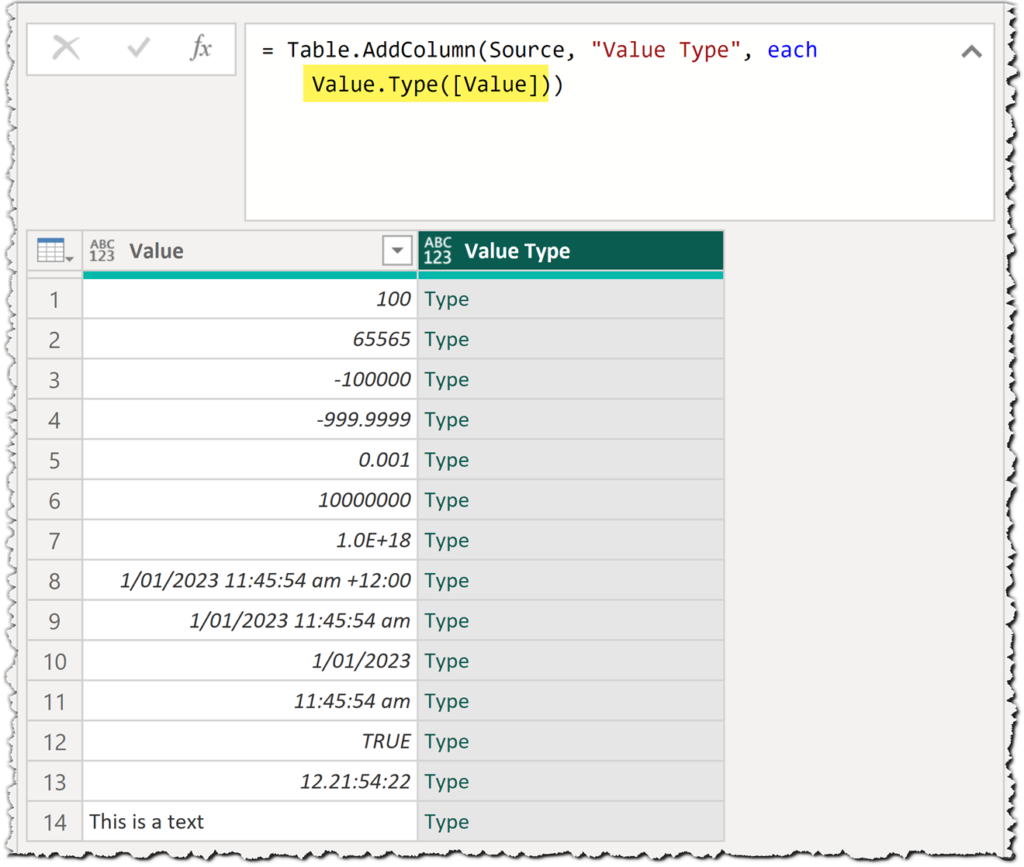Select the cell containing 65565
The image size is (1024, 867).
tap(250, 339)
